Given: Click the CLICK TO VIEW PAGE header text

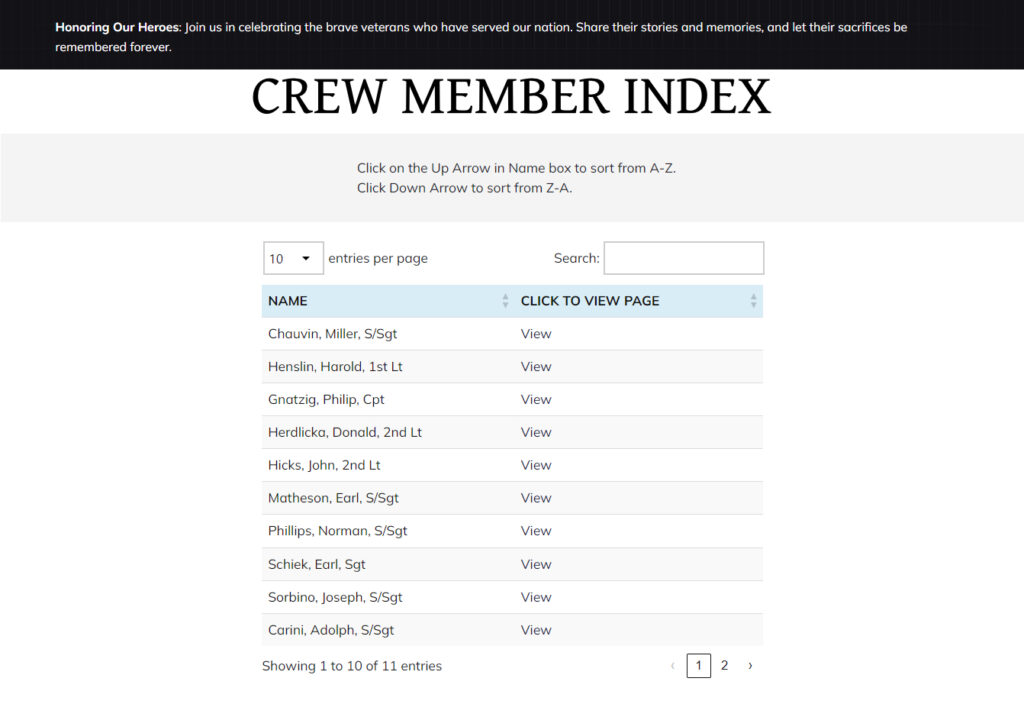Looking at the screenshot, I should tap(590, 301).
